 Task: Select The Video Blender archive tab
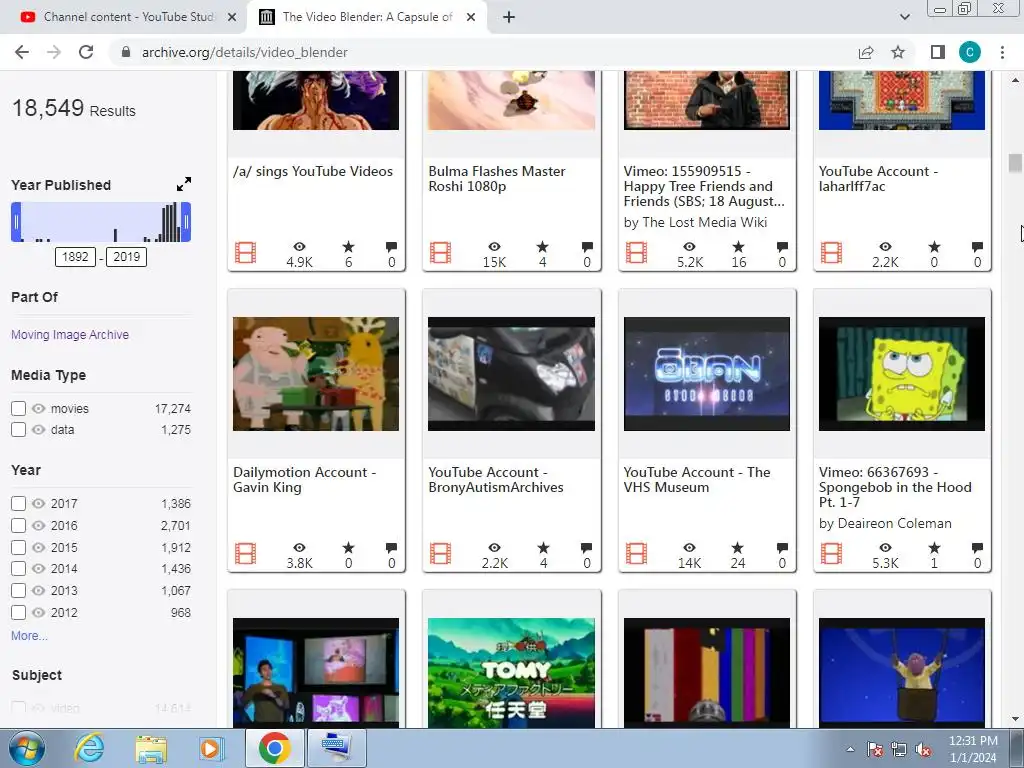click(366, 17)
